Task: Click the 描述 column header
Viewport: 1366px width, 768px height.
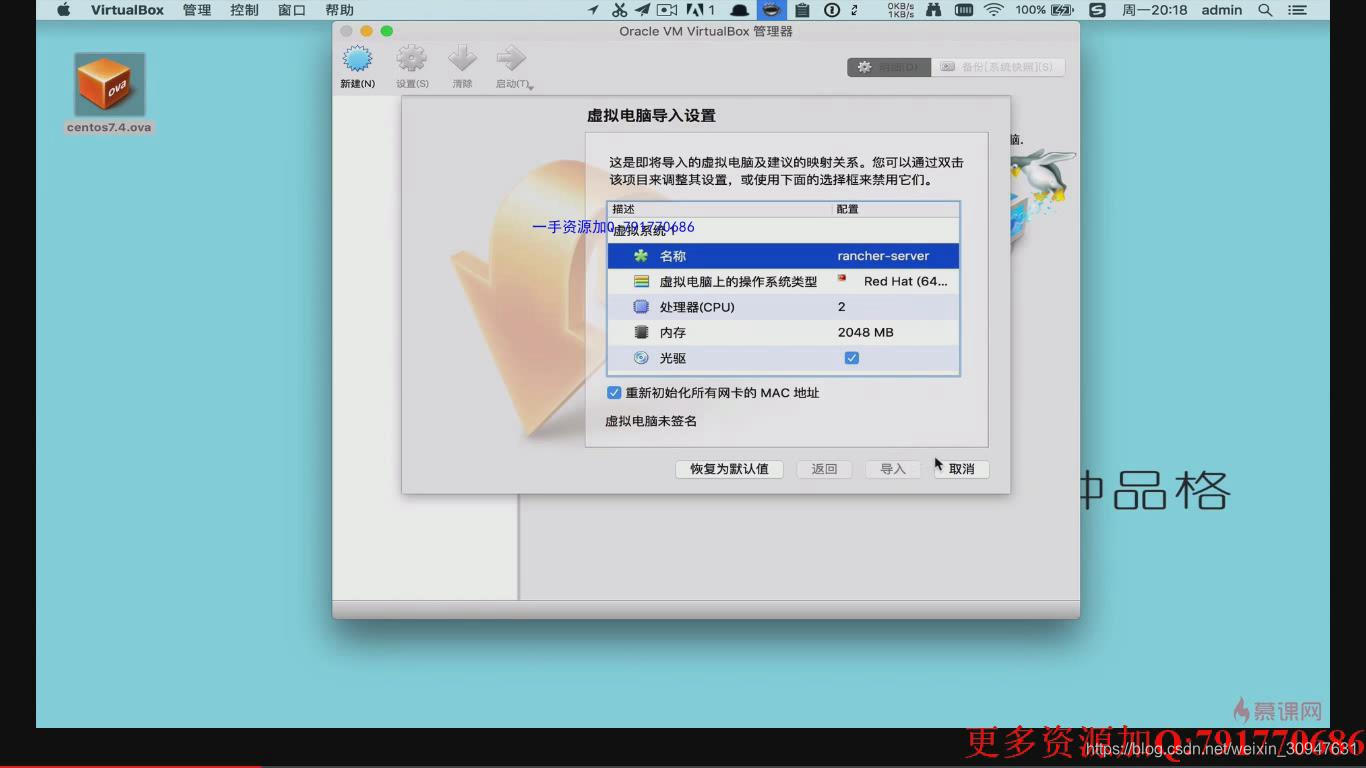Action: (719, 209)
